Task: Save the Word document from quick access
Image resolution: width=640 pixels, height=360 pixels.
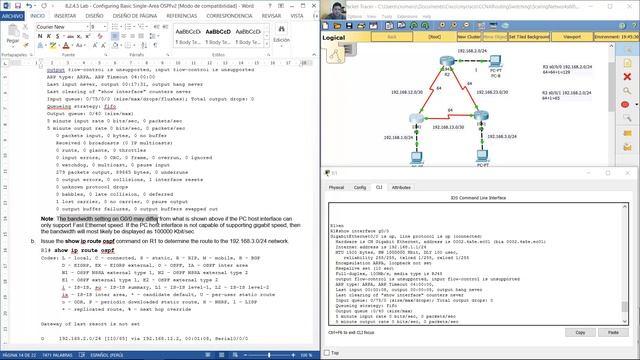Action: pyautogui.click(x=18, y=6)
